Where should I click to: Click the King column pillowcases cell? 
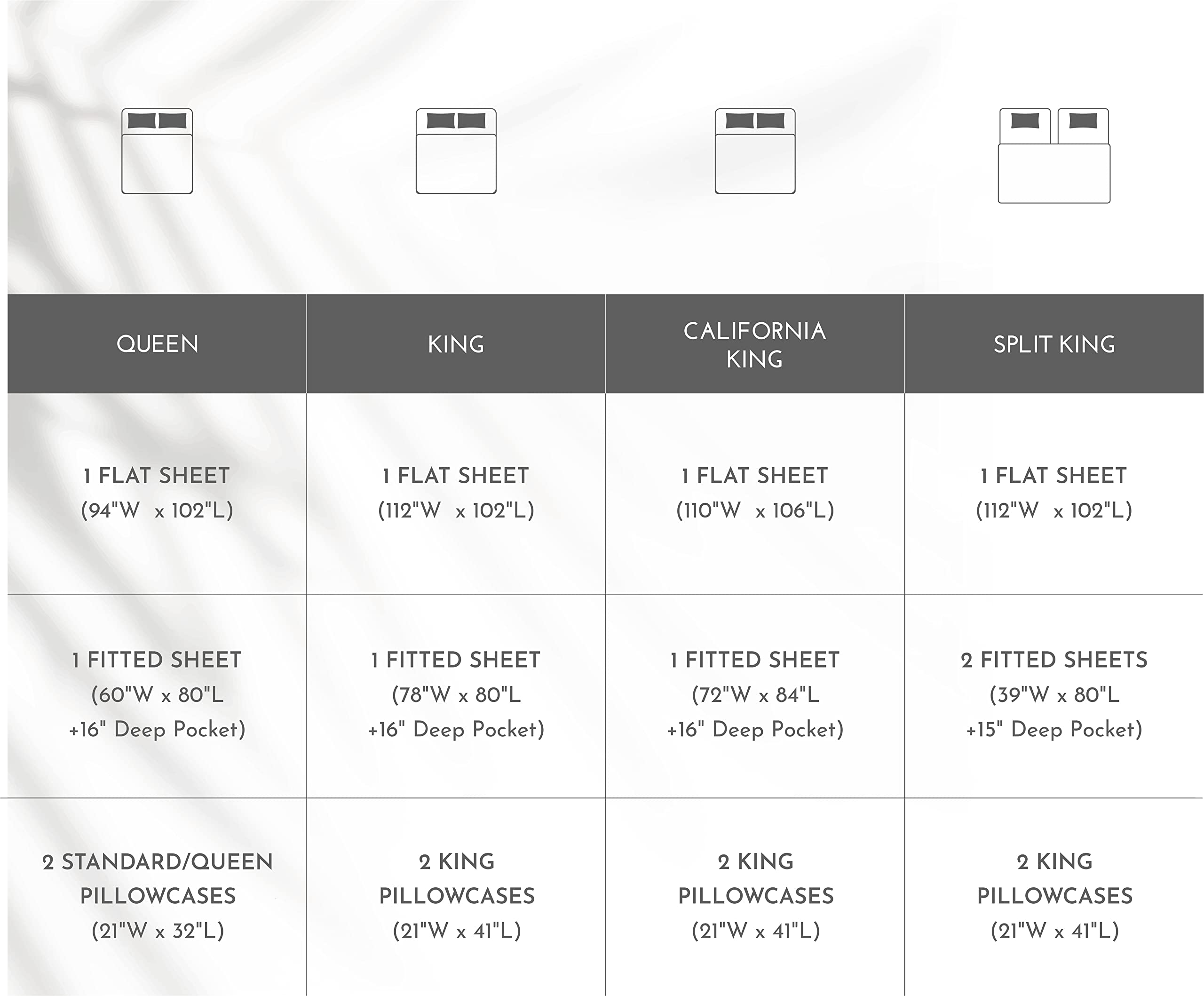point(456,896)
